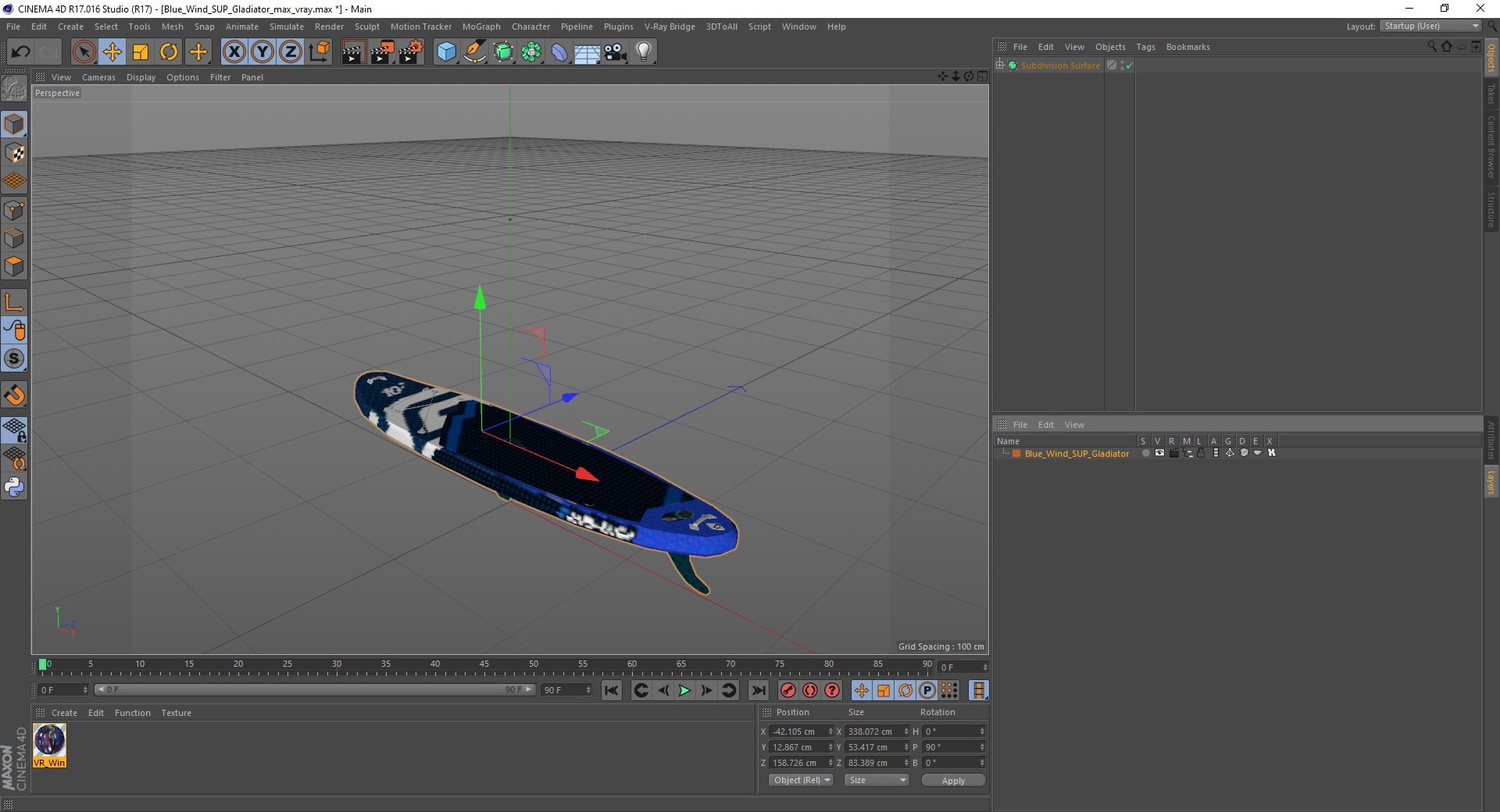The image size is (1500, 812).
Task: Select the Subdivision Surface object name
Action: tap(1060, 66)
